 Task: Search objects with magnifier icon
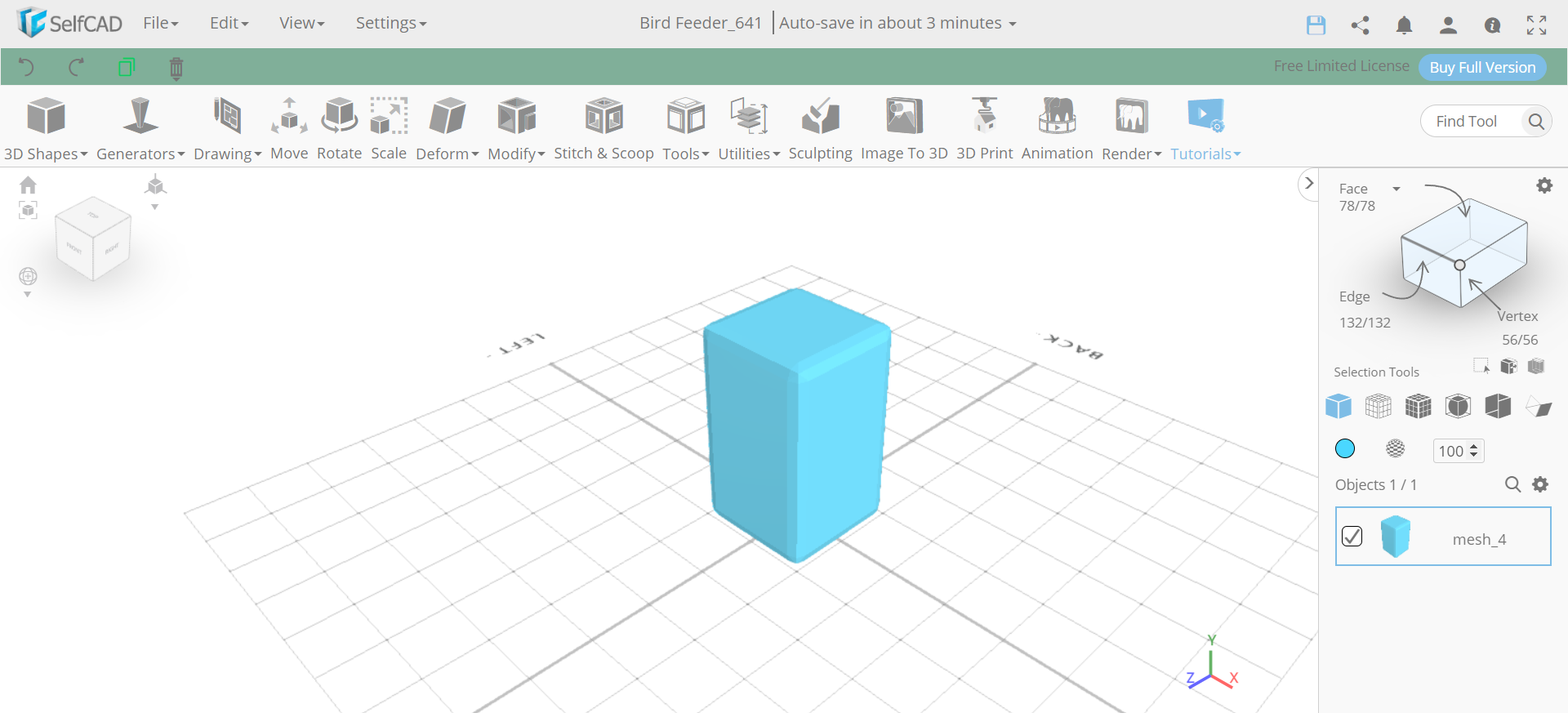pyautogui.click(x=1512, y=484)
